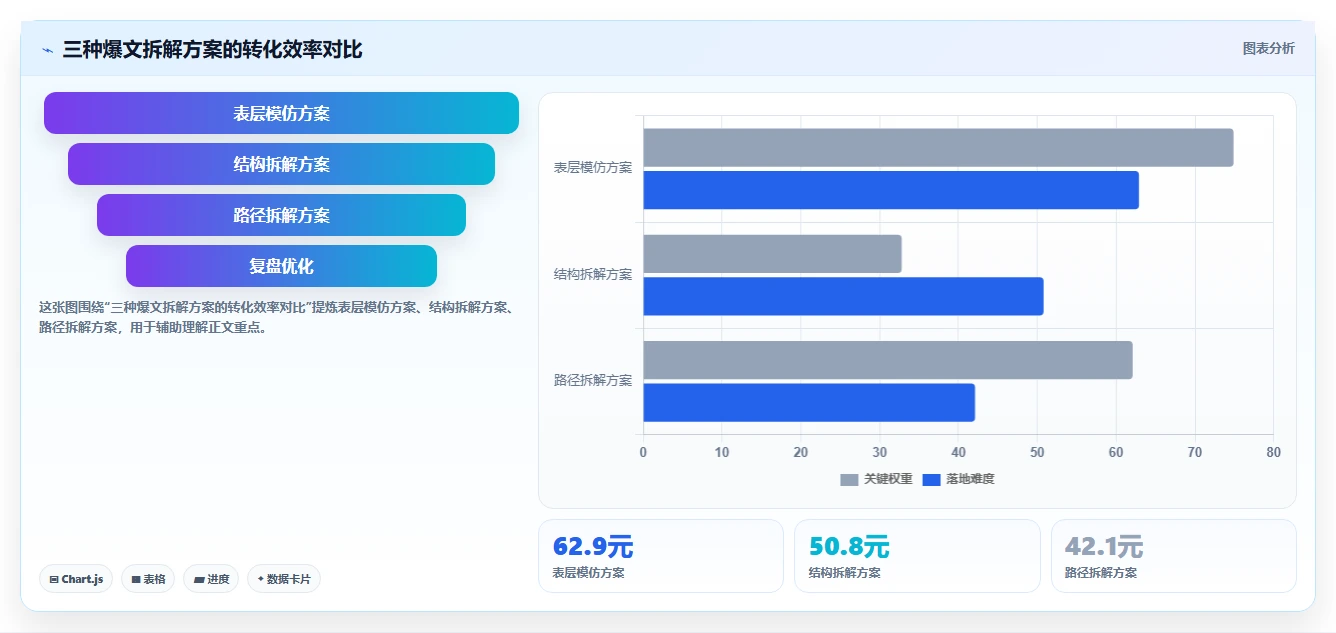Click the 落地难度 legend text
The height and width of the screenshot is (633, 1336).
970,480
